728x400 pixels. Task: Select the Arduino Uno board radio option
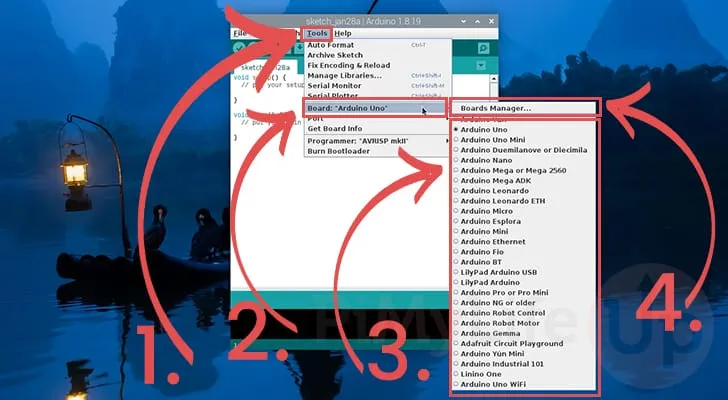click(x=524, y=130)
